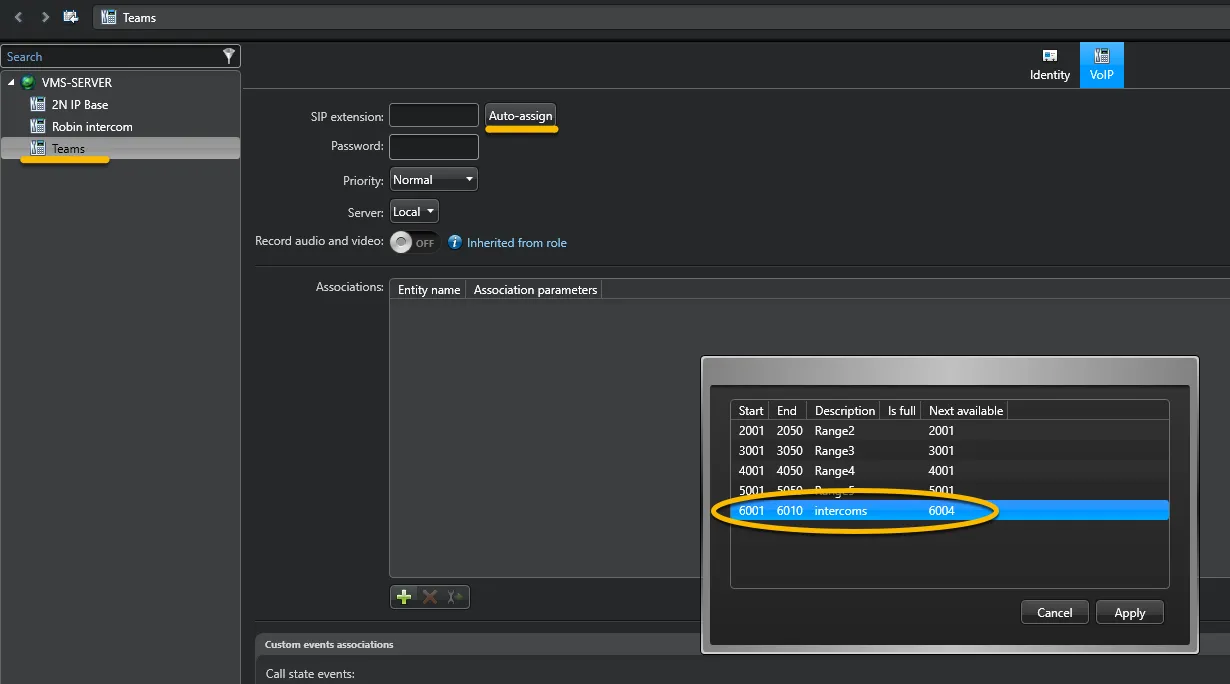Image resolution: width=1230 pixels, height=684 pixels.
Task: Open the Inherited from role link
Action: click(517, 243)
